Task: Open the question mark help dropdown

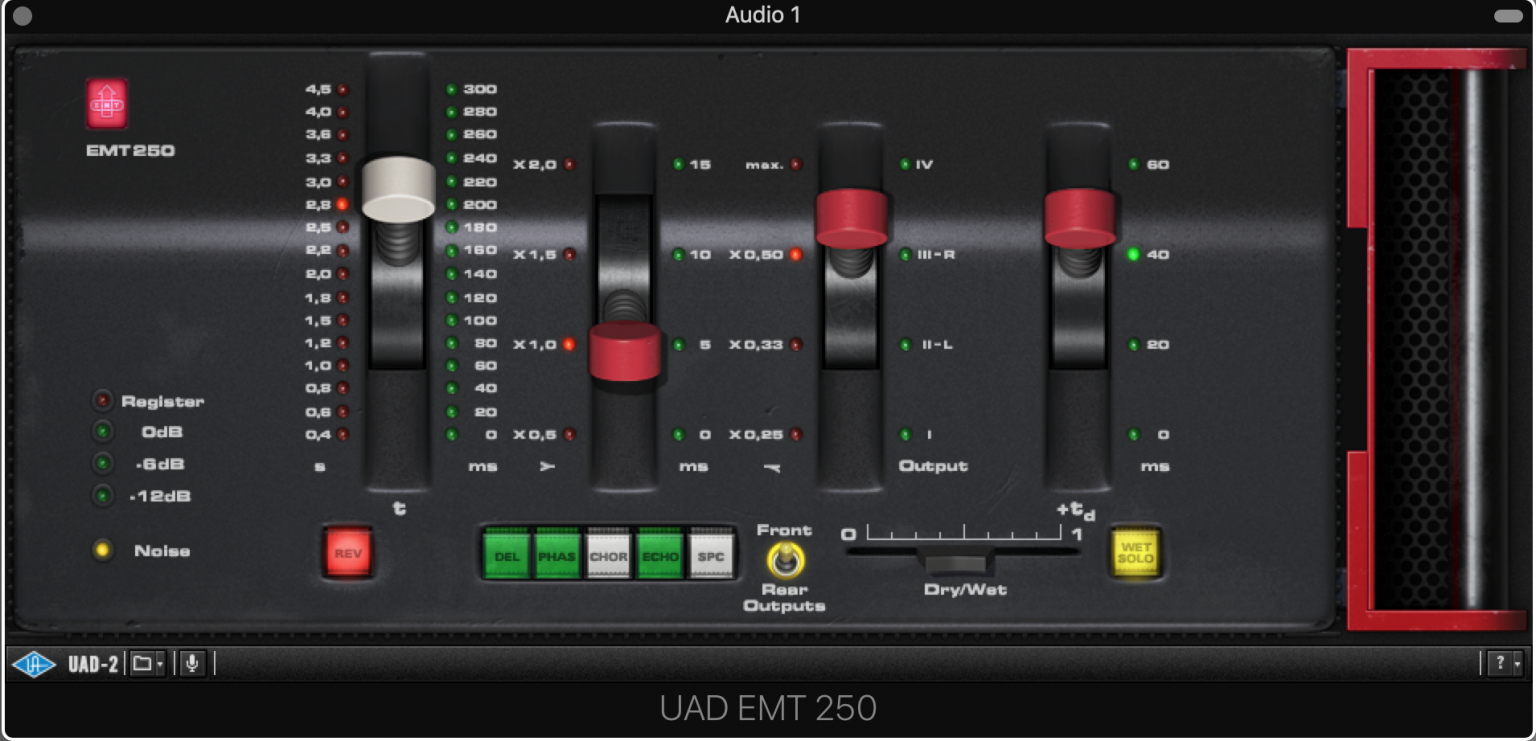Action: [x=1504, y=664]
